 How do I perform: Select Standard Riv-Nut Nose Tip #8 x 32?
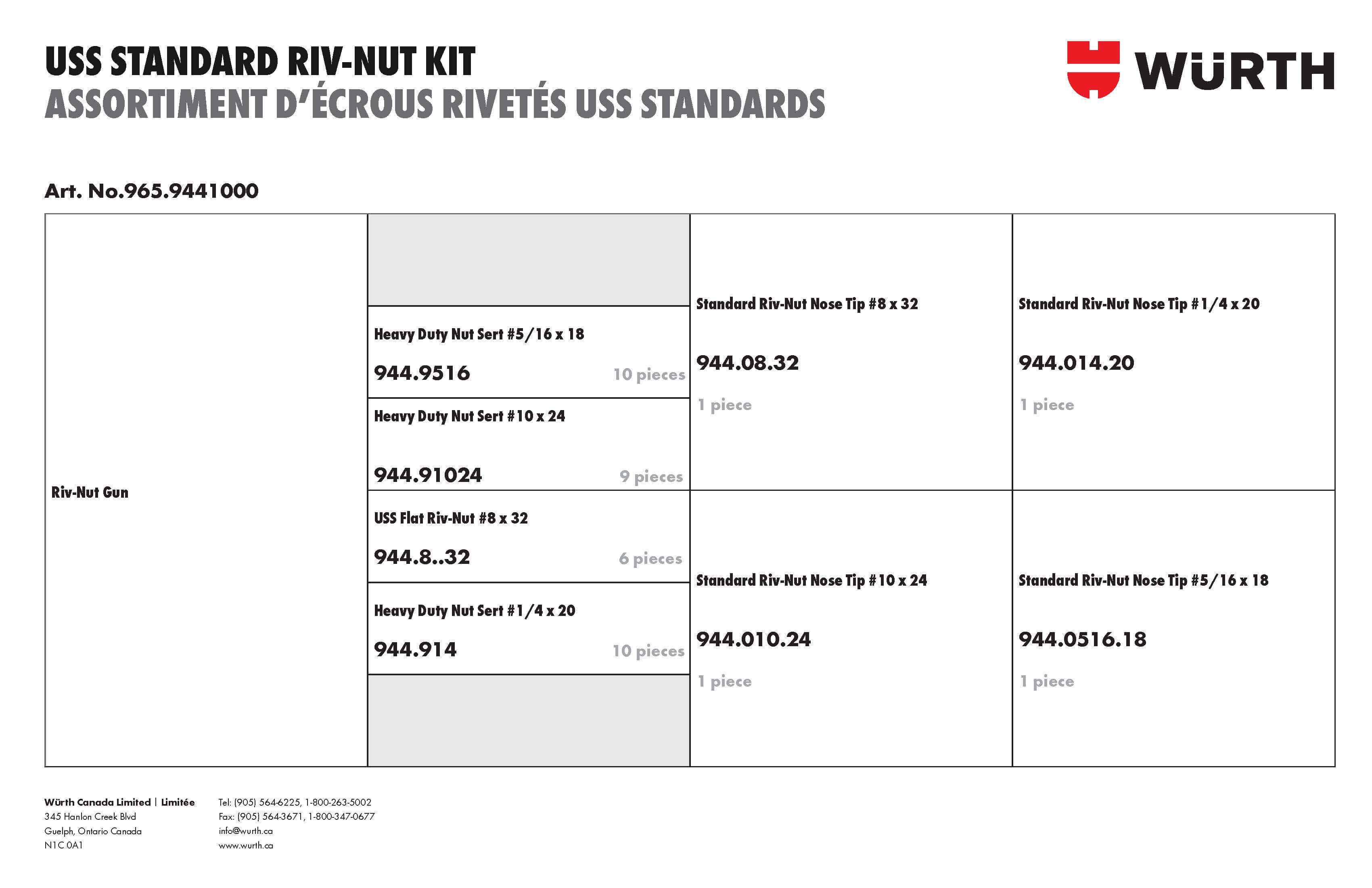click(807, 304)
